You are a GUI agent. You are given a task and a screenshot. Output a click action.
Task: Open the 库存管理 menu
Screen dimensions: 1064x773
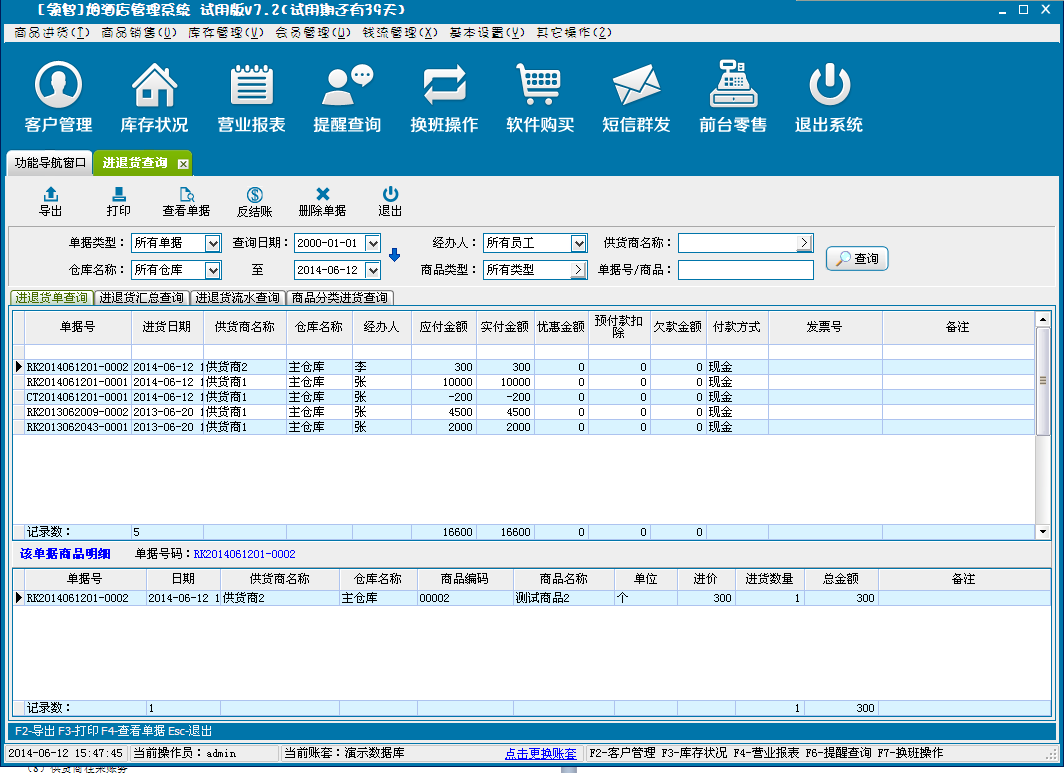226,32
